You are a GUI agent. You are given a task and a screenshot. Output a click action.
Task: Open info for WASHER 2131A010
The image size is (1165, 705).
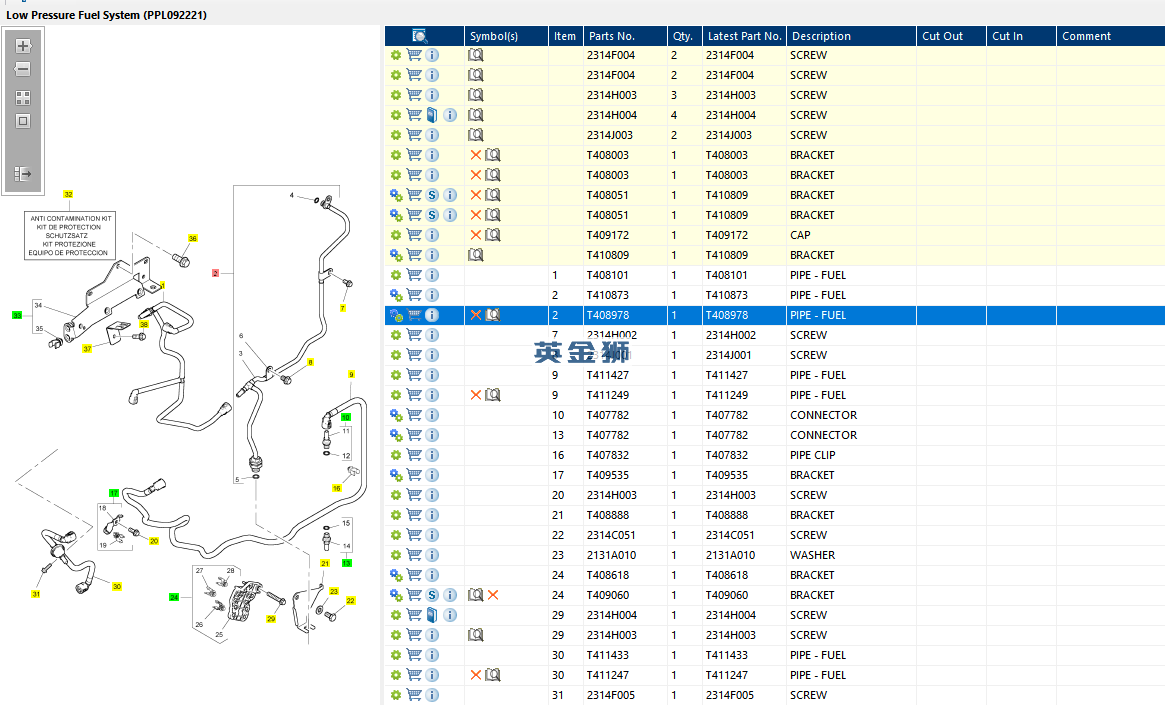pos(432,555)
